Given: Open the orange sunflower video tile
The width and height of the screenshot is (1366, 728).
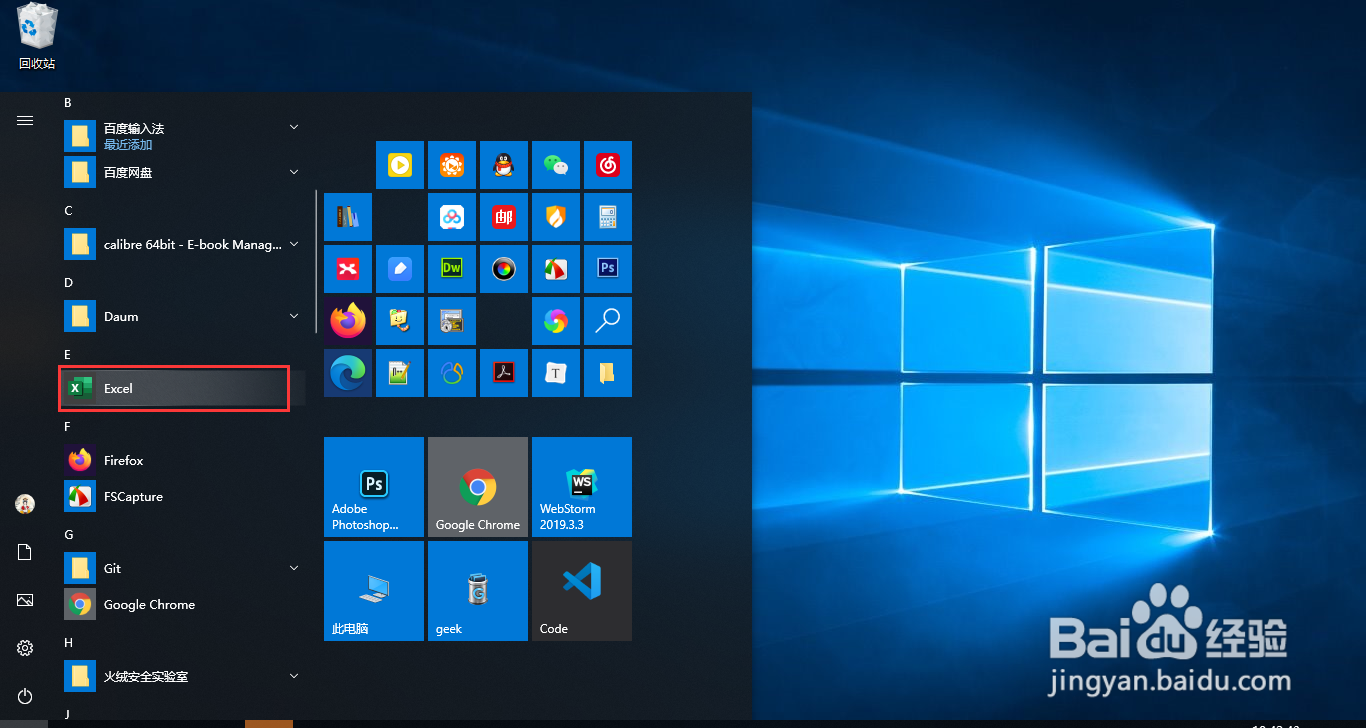Looking at the screenshot, I should (x=452, y=165).
